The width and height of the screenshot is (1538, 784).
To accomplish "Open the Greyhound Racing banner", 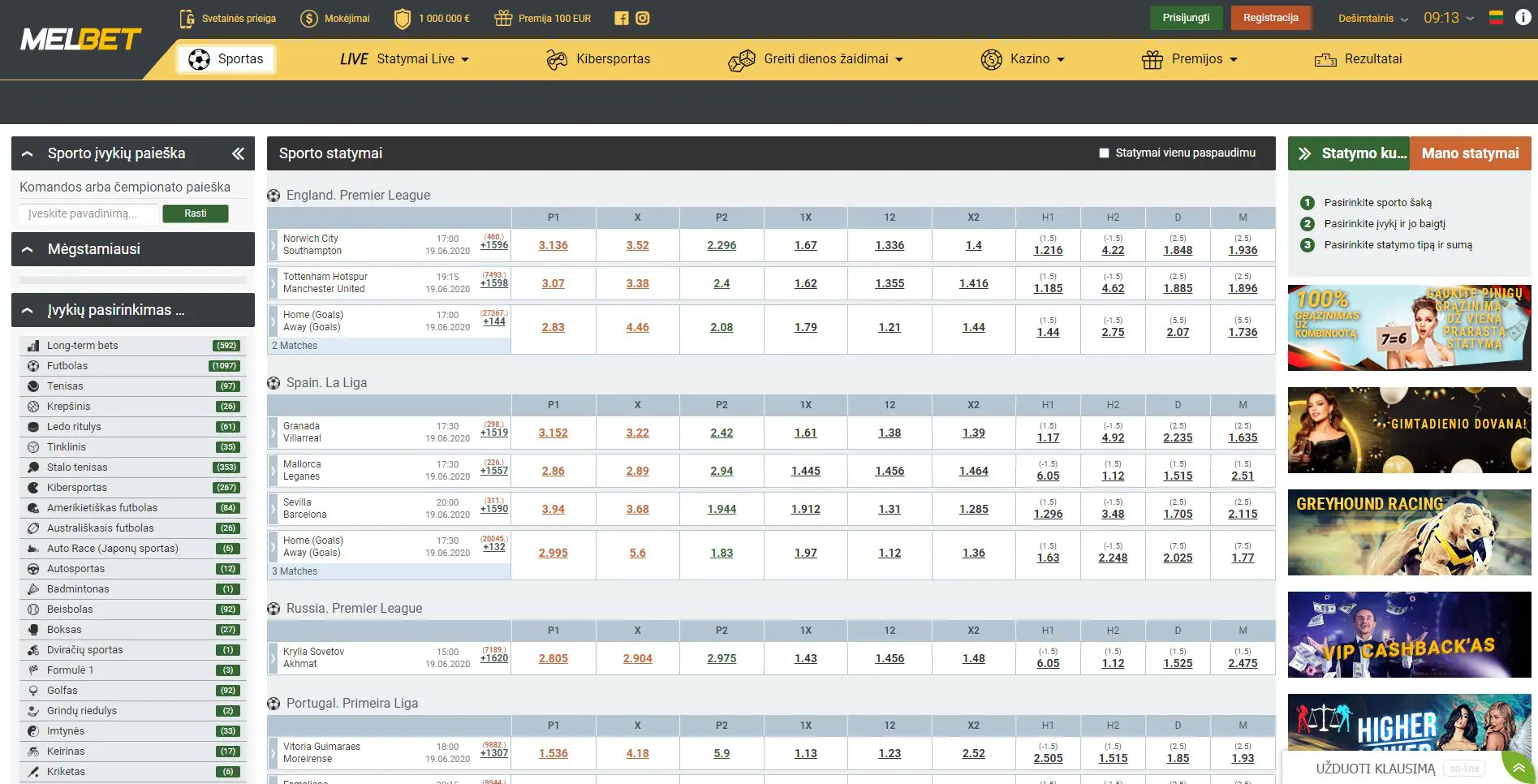I will point(1408,532).
